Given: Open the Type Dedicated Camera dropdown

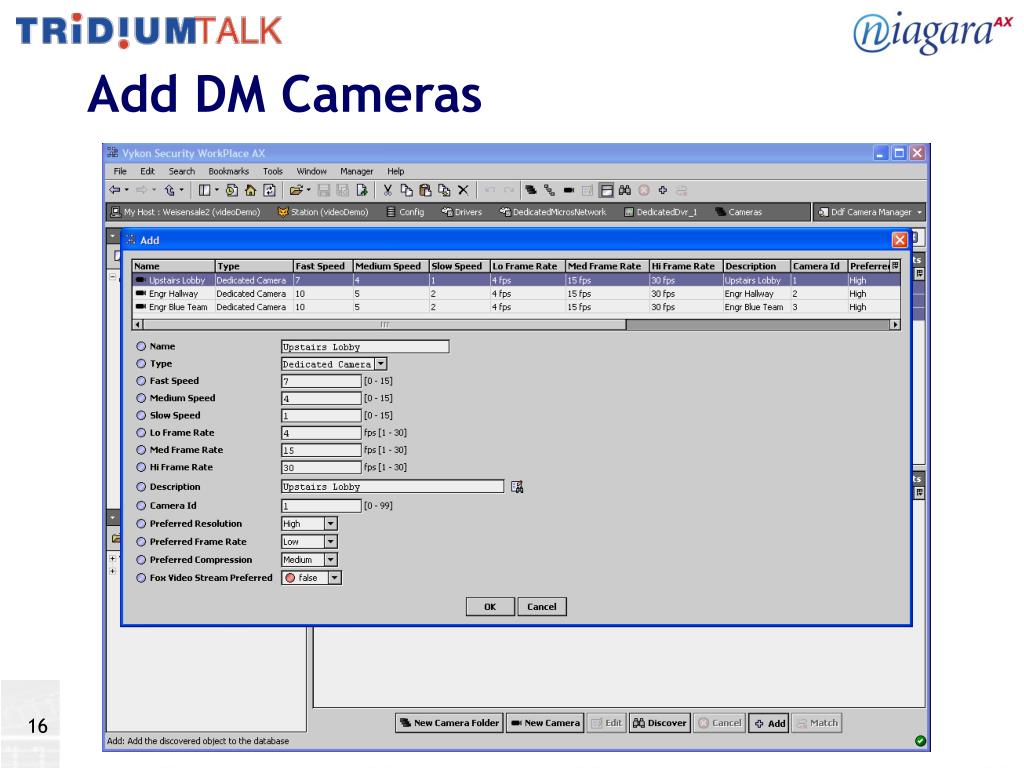Looking at the screenshot, I should [381, 364].
